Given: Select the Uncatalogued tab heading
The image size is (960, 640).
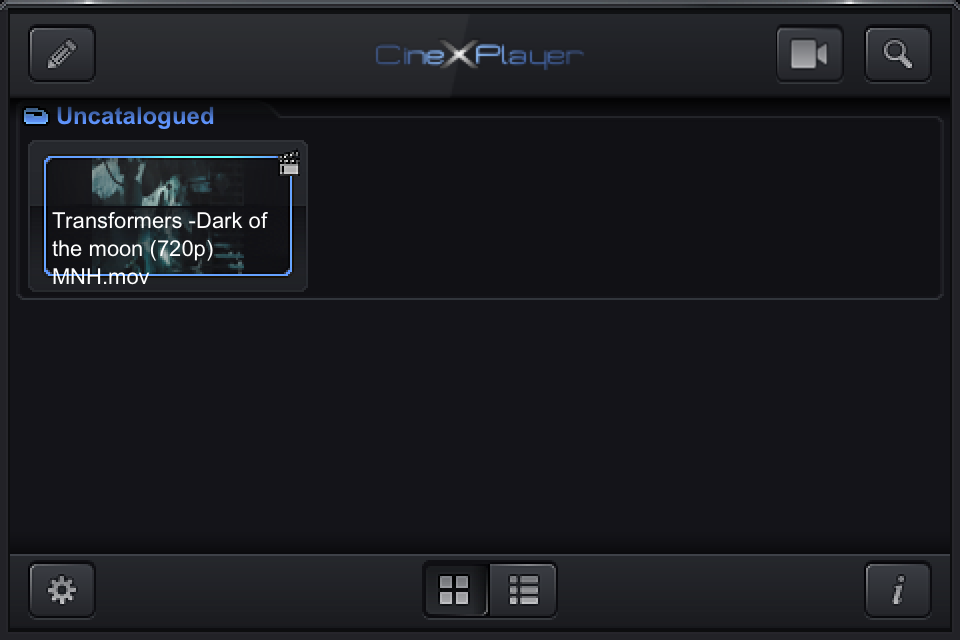Looking at the screenshot, I should (135, 116).
